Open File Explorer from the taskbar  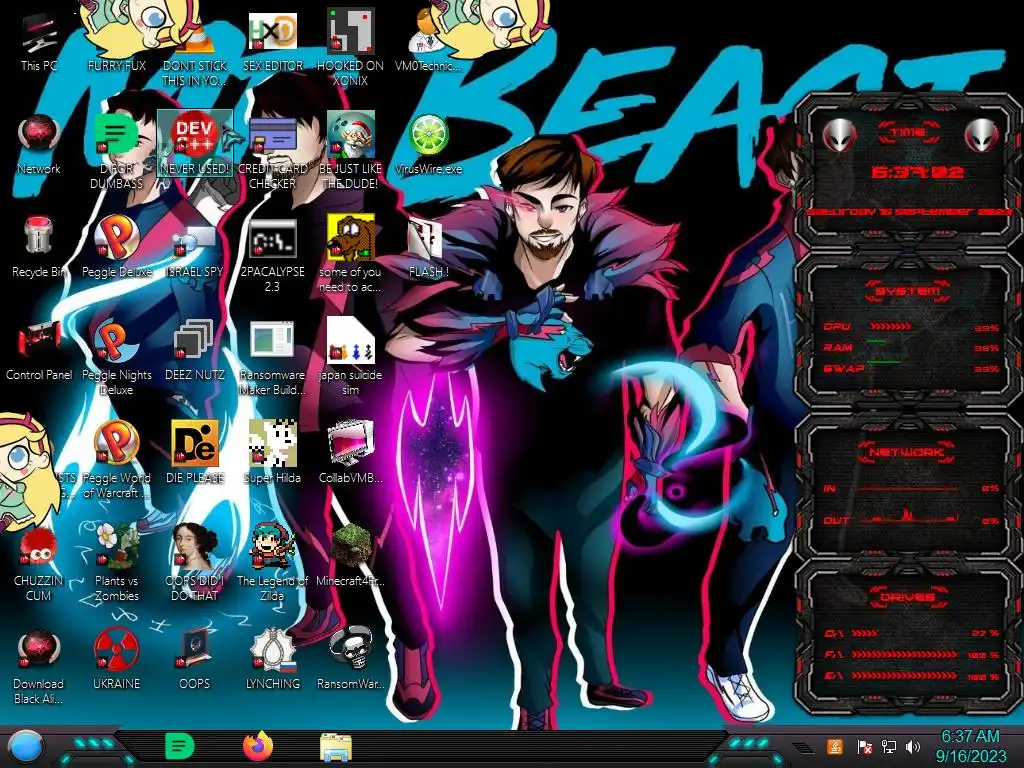(x=336, y=747)
